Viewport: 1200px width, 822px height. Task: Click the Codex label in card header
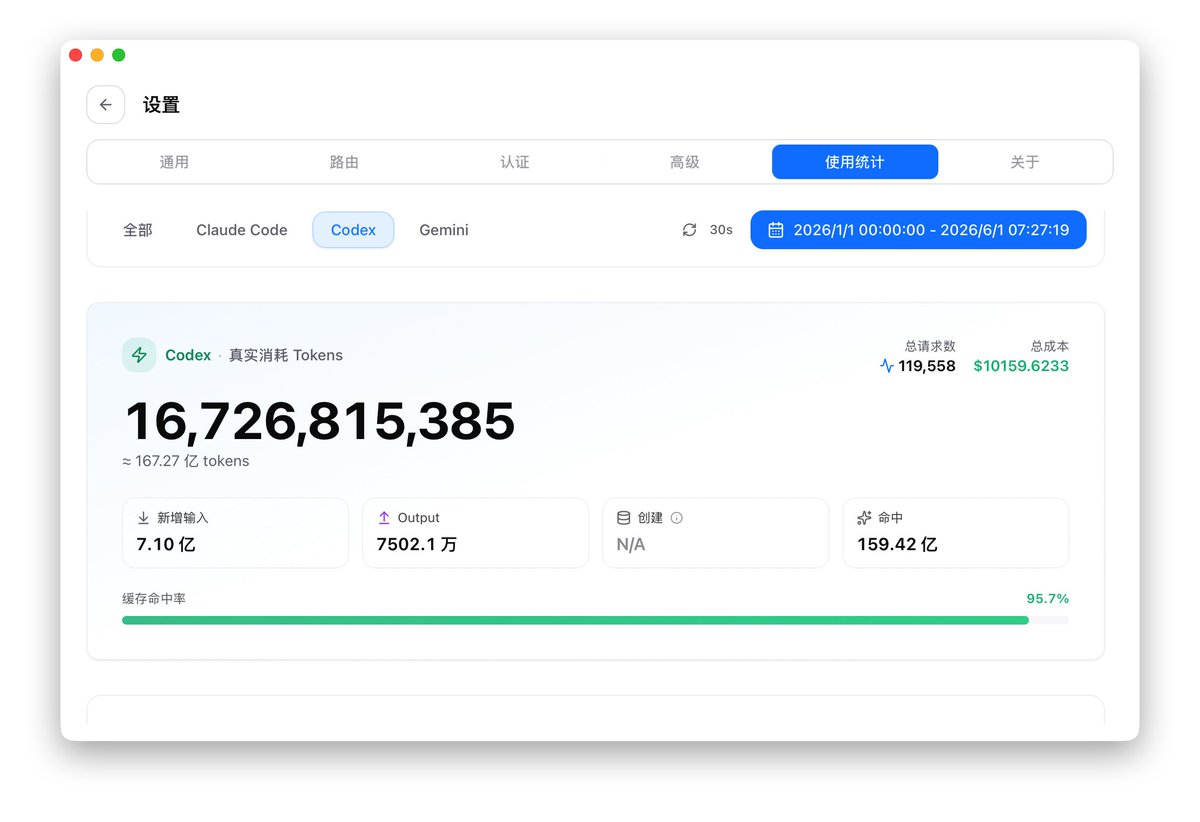pyautogui.click(x=188, y=355)
